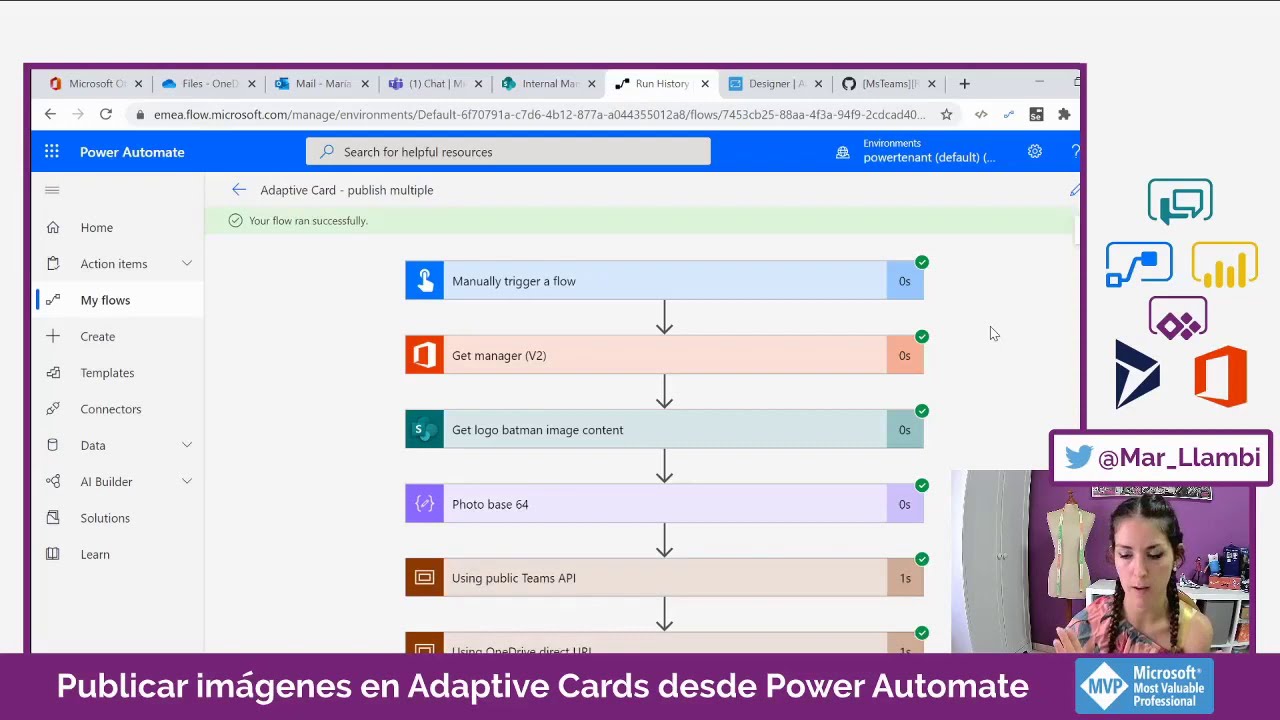
Task: Open Solutions in the sidebar
Action: point(105,518)
